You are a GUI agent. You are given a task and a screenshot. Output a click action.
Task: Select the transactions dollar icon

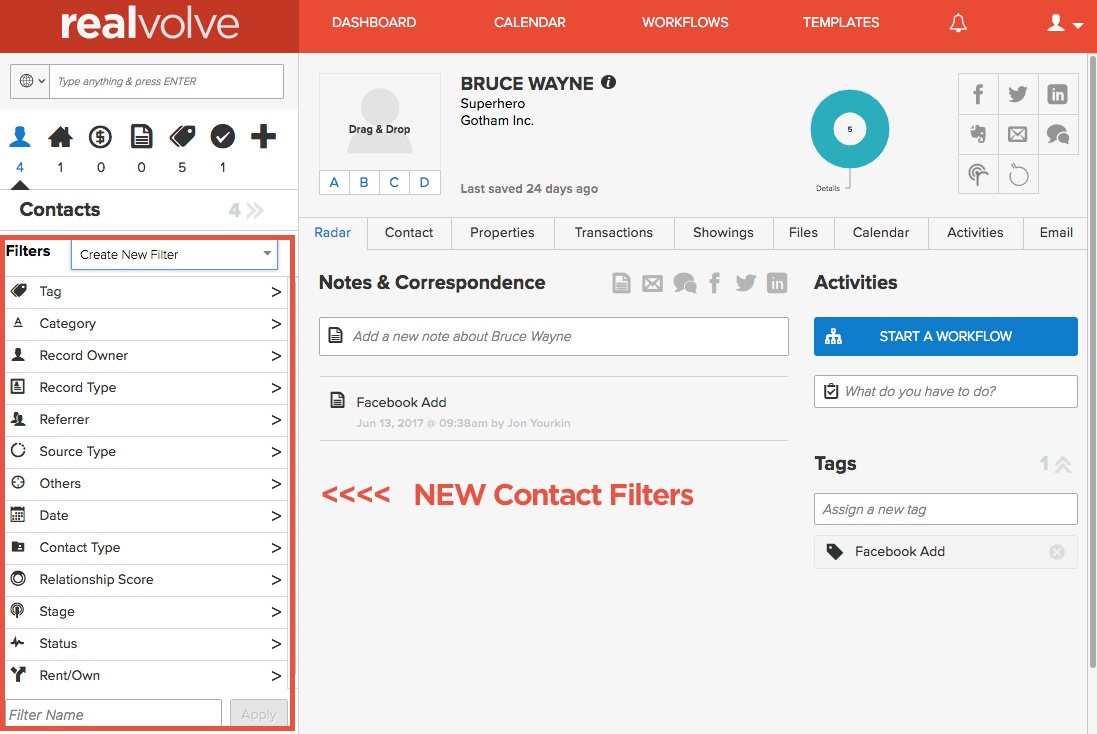tap(100, 137)
